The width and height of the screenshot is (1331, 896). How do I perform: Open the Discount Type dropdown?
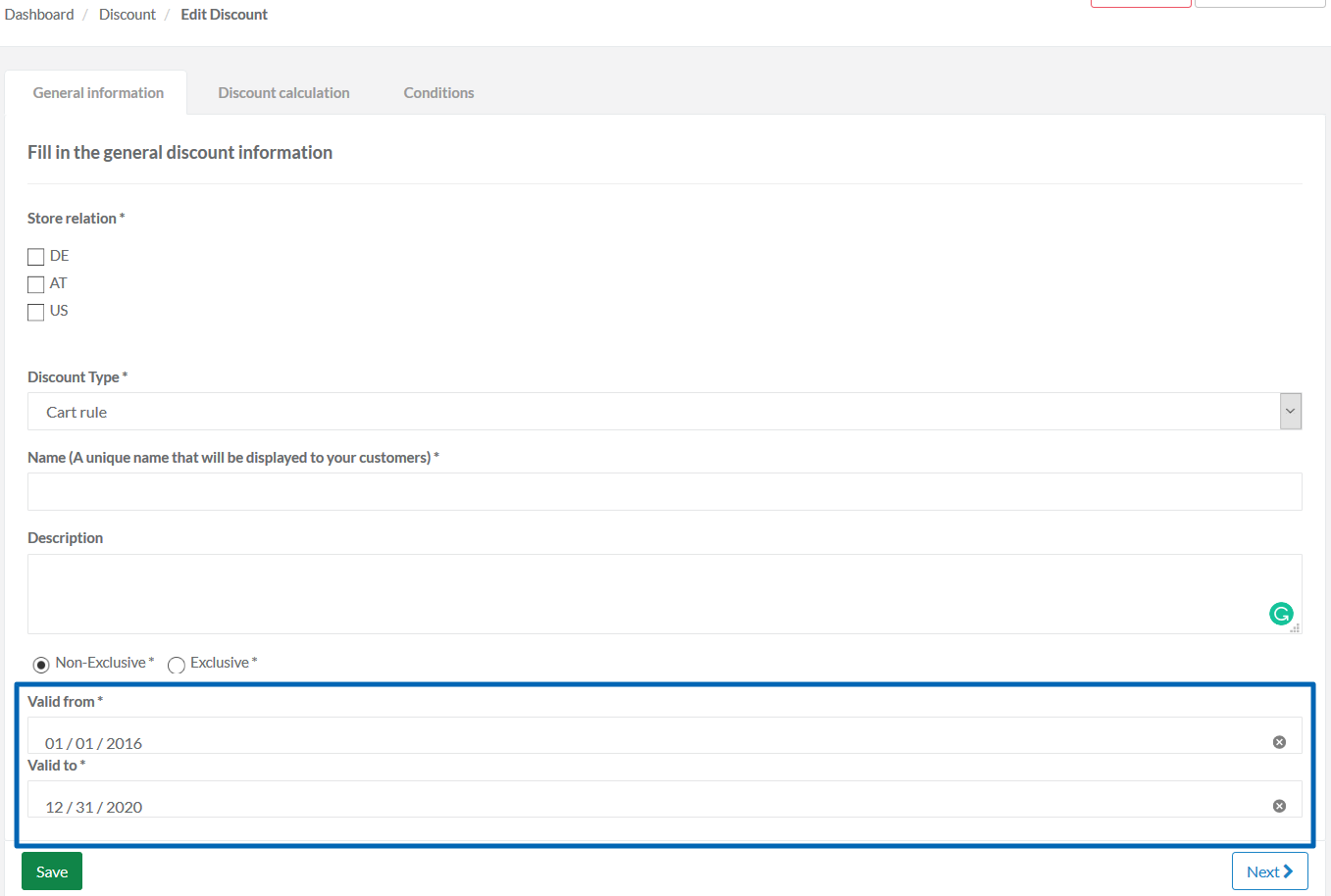(664, 412)
